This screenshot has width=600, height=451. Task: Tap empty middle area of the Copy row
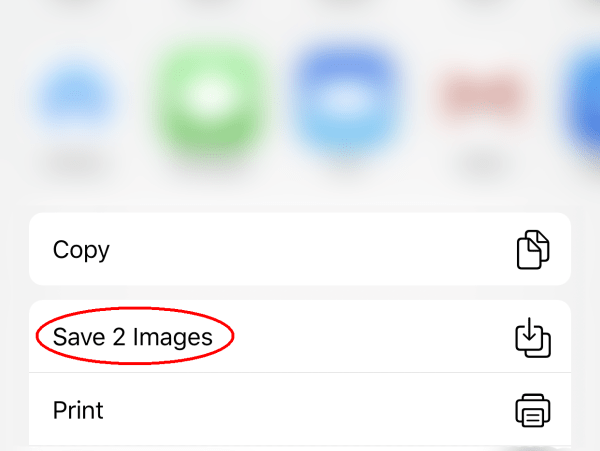pos(300,249)
